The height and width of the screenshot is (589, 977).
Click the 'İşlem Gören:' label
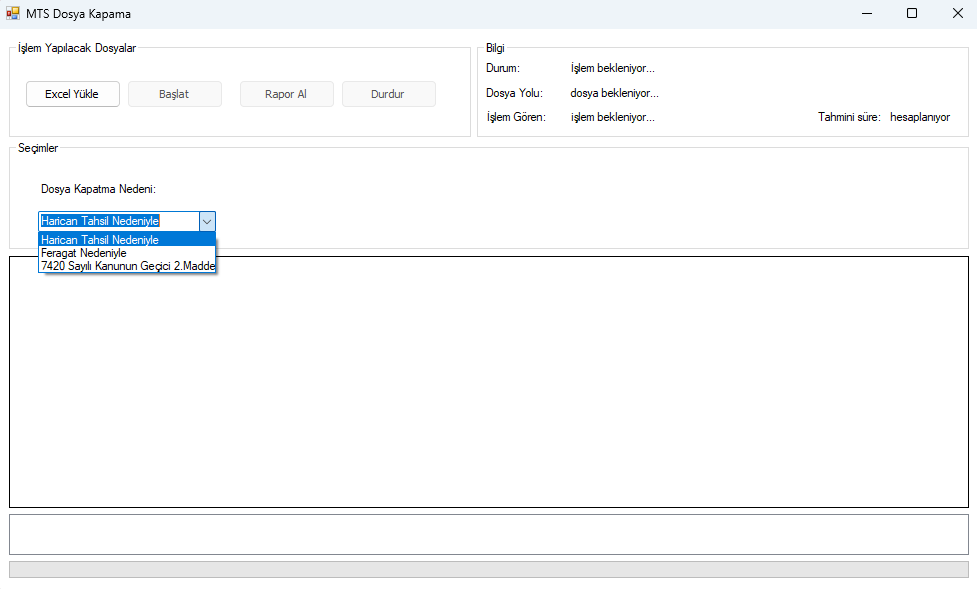click(516, 117)
